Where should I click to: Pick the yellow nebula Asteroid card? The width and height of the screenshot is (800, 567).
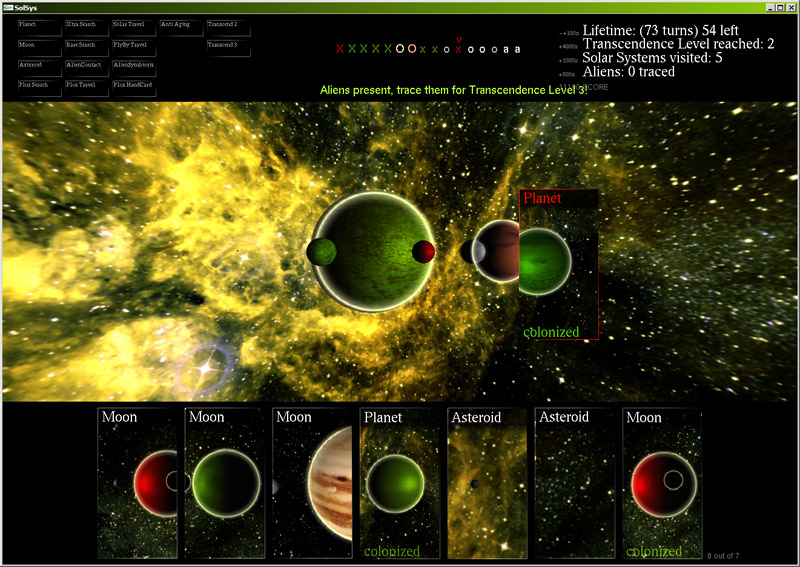click(486, 482)
